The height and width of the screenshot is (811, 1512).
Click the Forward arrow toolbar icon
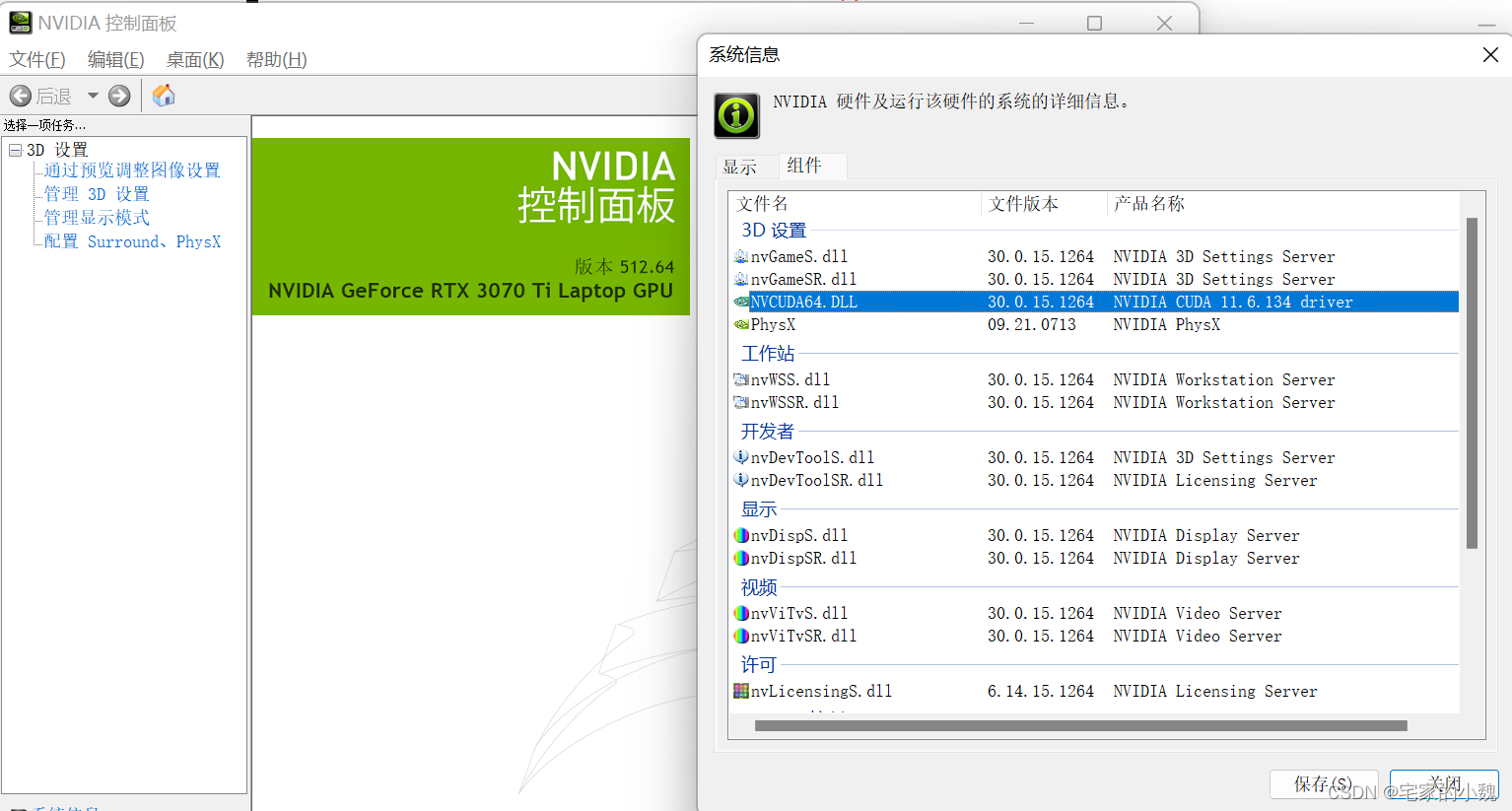coord(119,96)
